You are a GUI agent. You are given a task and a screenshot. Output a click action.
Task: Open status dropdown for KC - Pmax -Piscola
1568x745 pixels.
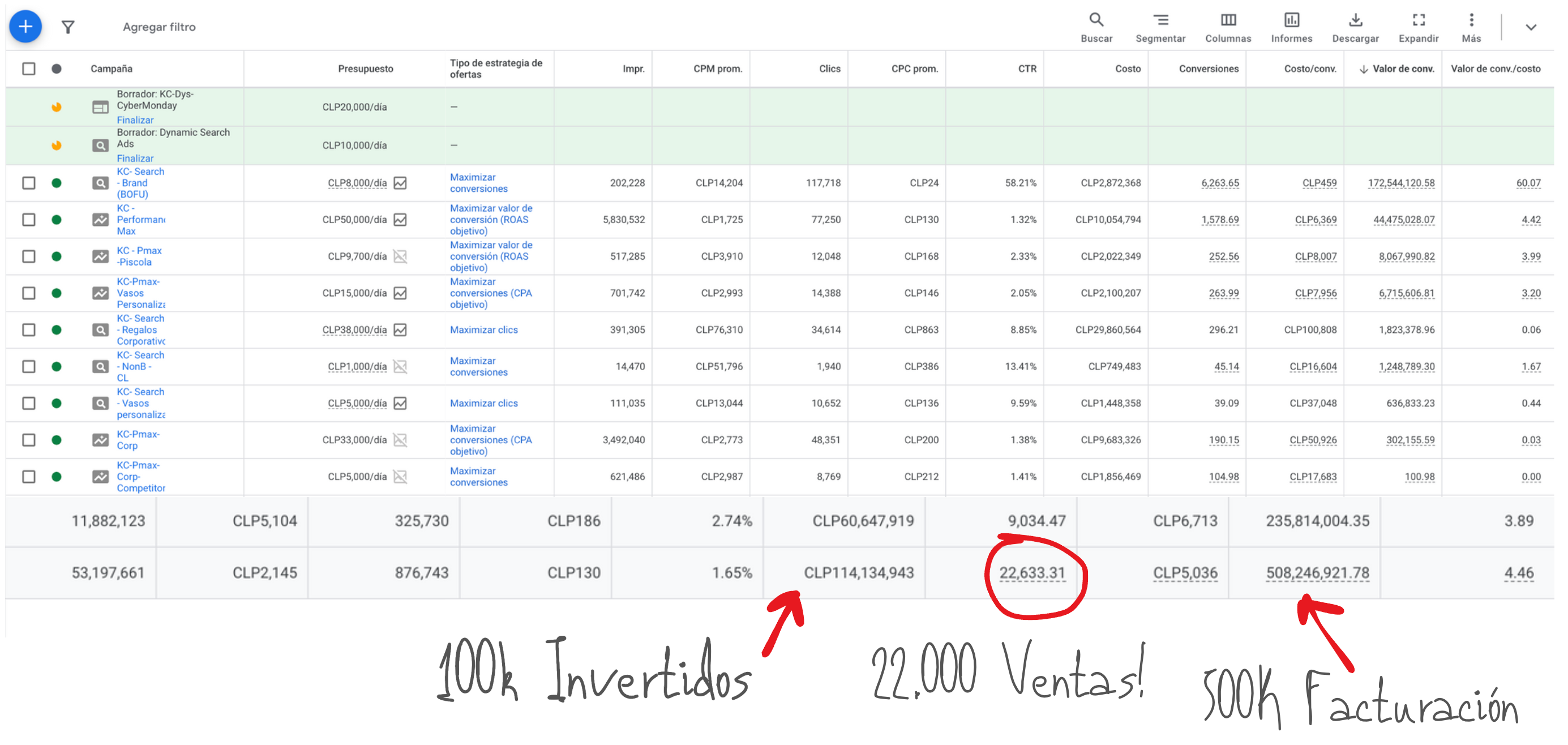57,257
